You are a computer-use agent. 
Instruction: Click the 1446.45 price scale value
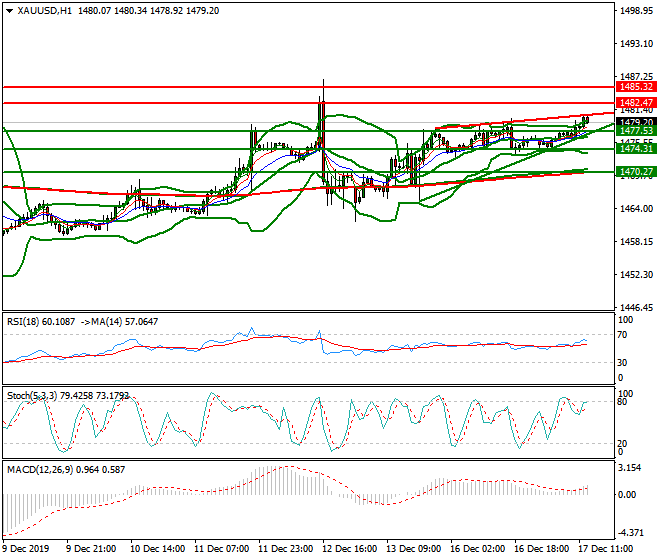coord(636,308)
